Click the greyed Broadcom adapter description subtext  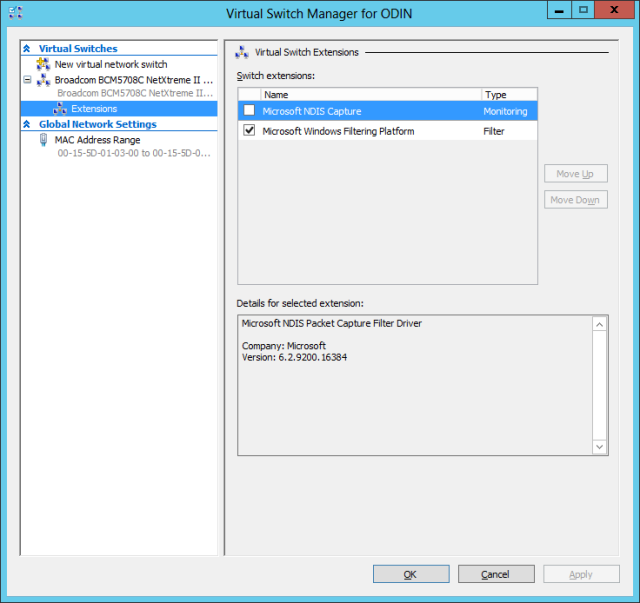click(x=135, y=93)
